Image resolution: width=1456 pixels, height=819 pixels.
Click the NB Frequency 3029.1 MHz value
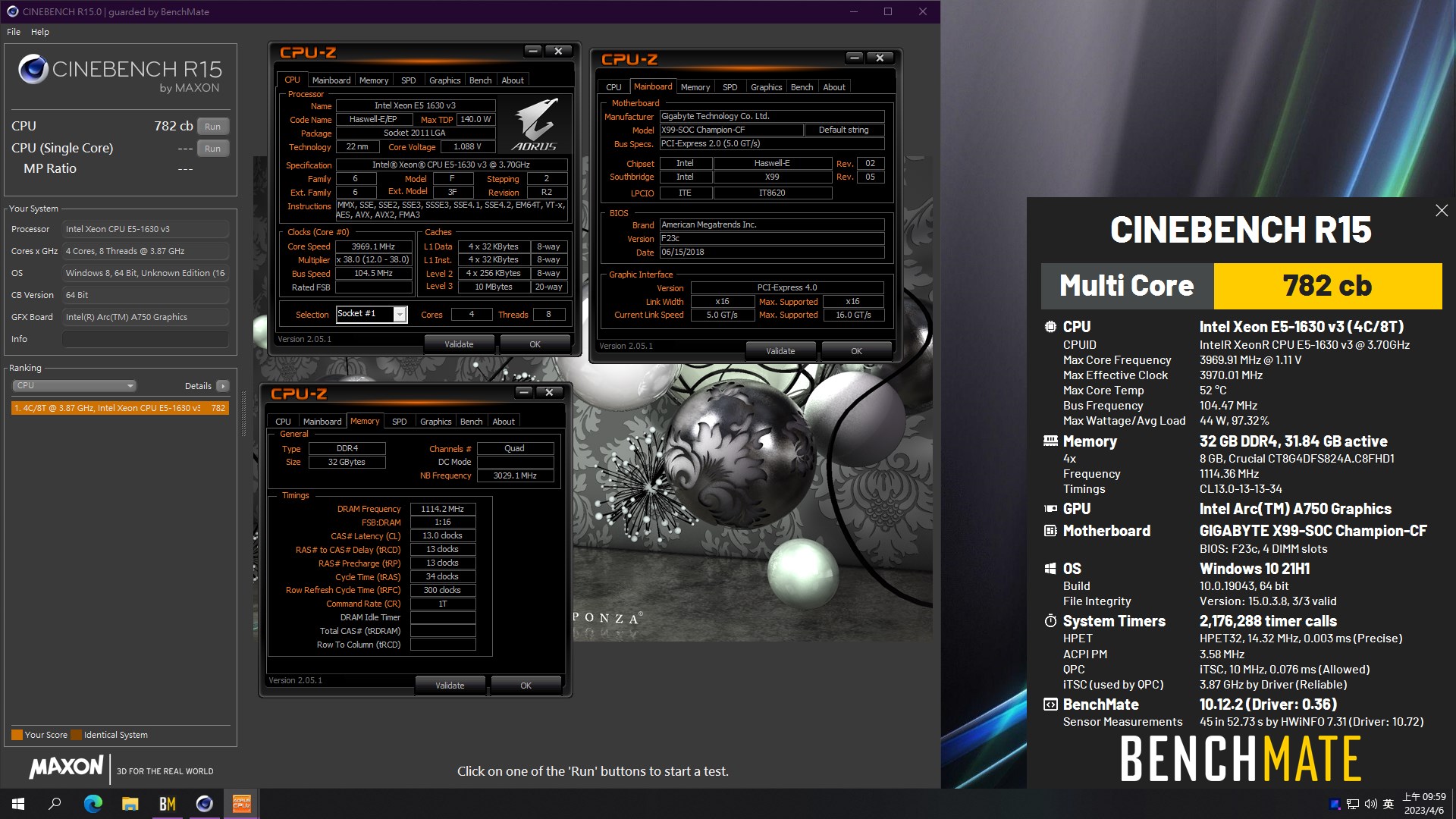click(515, 475)
